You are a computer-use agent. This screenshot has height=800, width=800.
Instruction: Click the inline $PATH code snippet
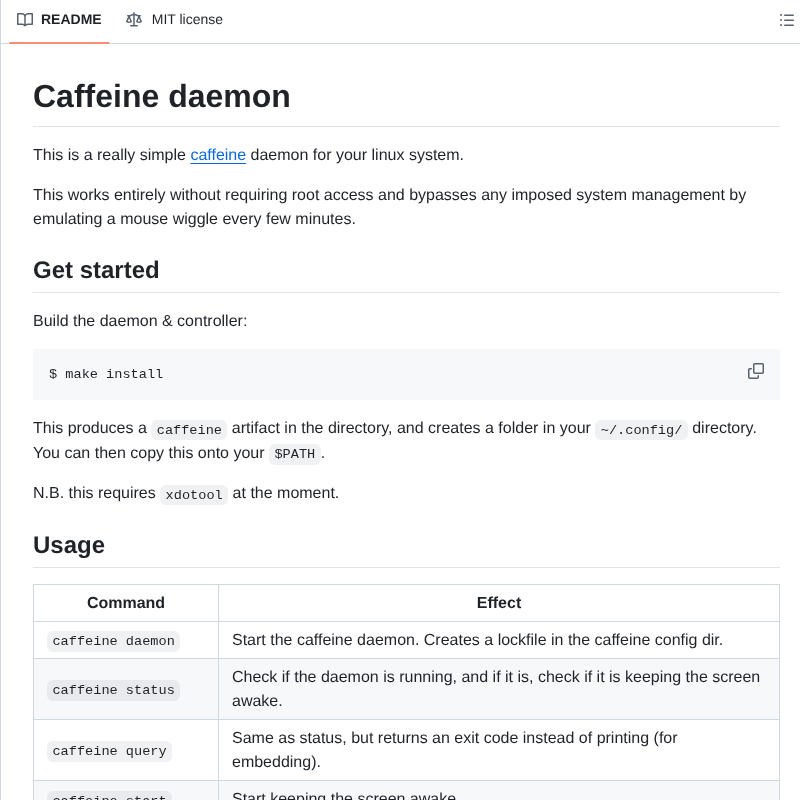[x=294, y=453]
